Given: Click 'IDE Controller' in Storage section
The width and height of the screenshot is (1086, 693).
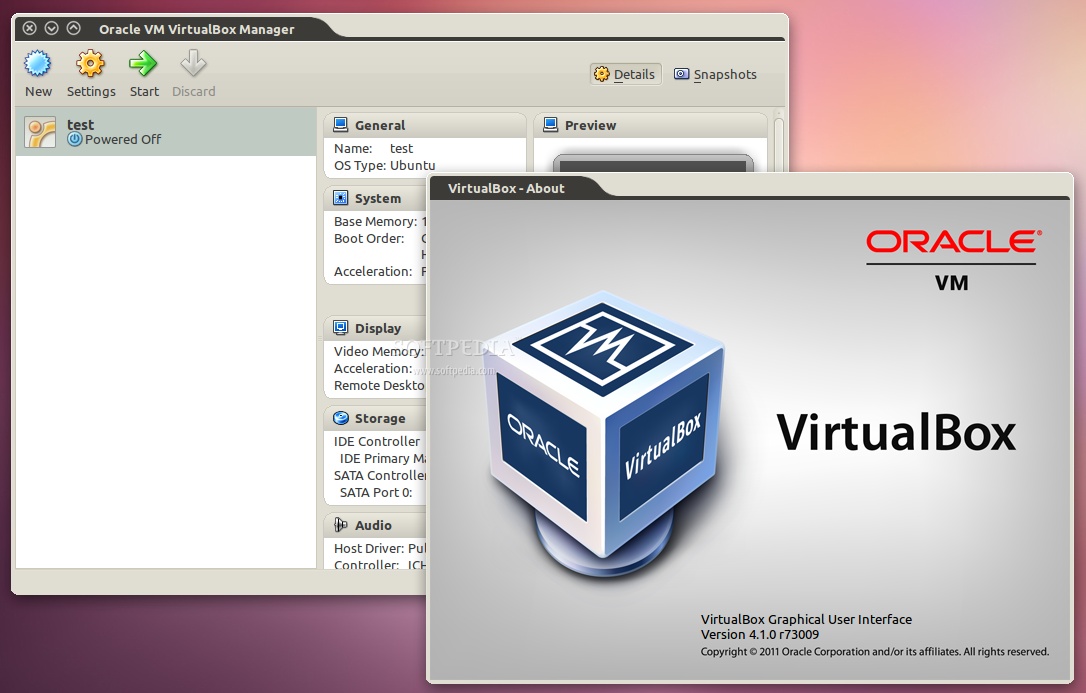Looking at the screenshot, I should tap(377, 441).
